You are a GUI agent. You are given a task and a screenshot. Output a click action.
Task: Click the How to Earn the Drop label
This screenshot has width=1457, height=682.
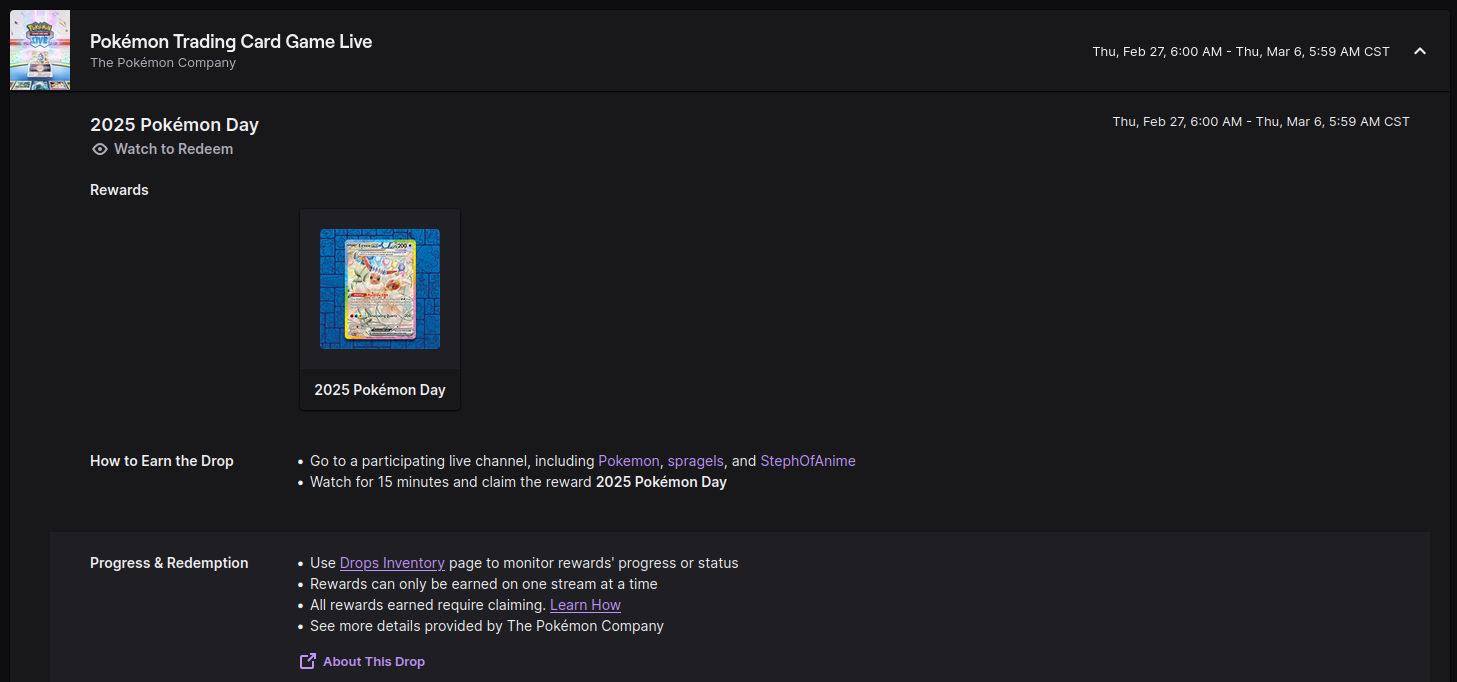[x=162, y=461]
